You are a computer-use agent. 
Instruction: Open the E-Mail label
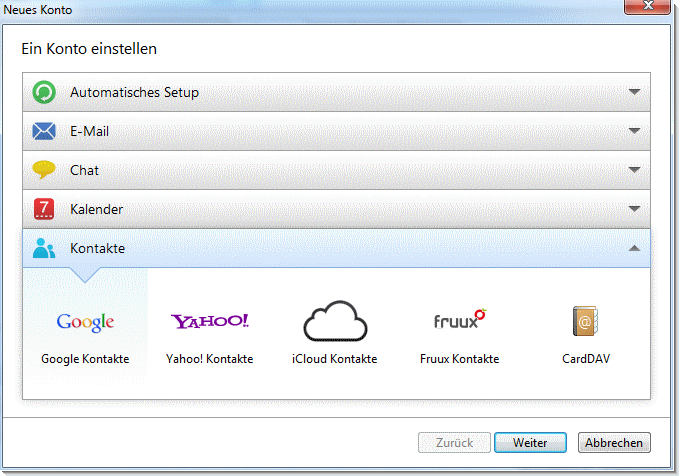[89, 131]
